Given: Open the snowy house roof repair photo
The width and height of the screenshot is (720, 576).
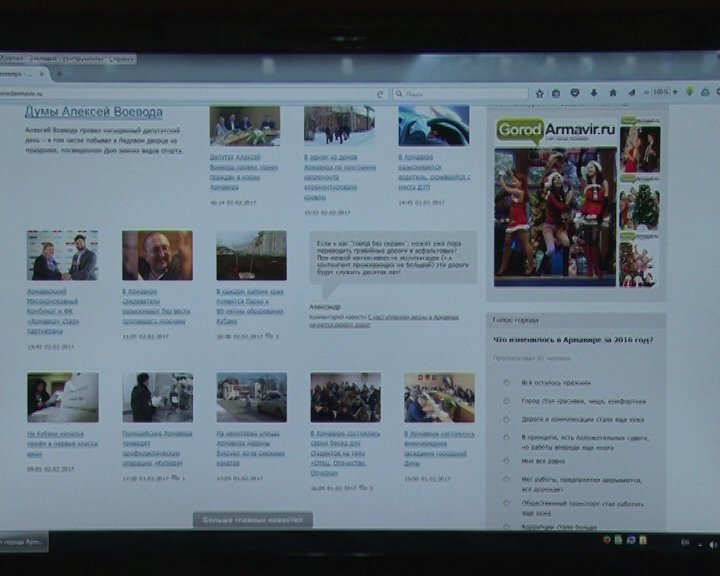Looking at the screenshot, I should click(x=339, y=125).
